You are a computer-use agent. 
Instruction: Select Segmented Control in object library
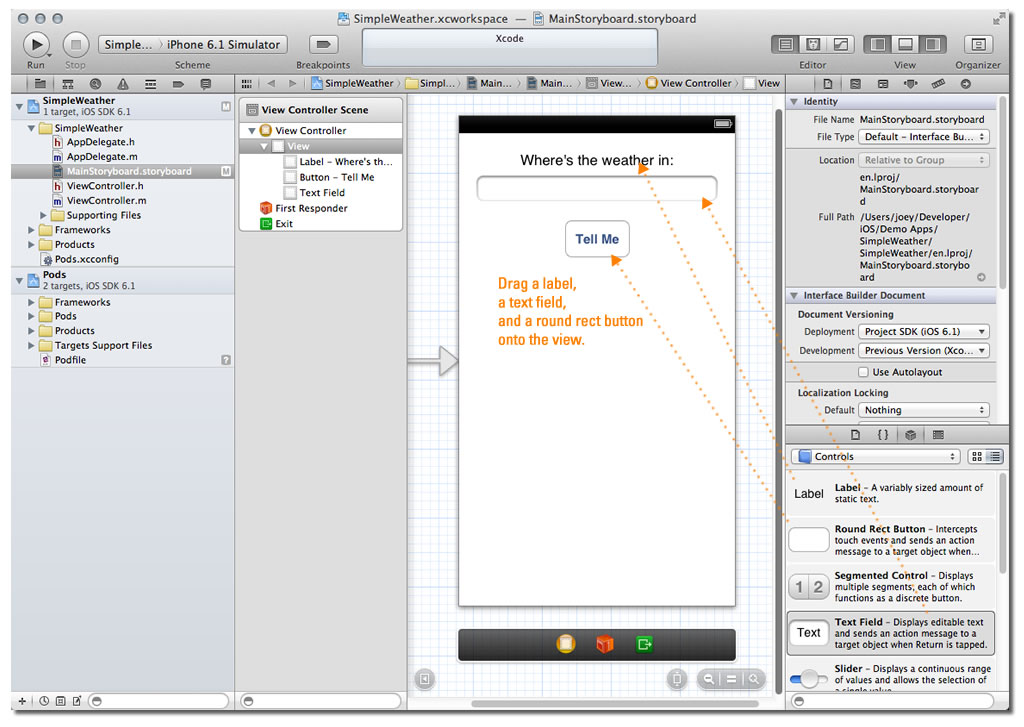tap(891, 587)
